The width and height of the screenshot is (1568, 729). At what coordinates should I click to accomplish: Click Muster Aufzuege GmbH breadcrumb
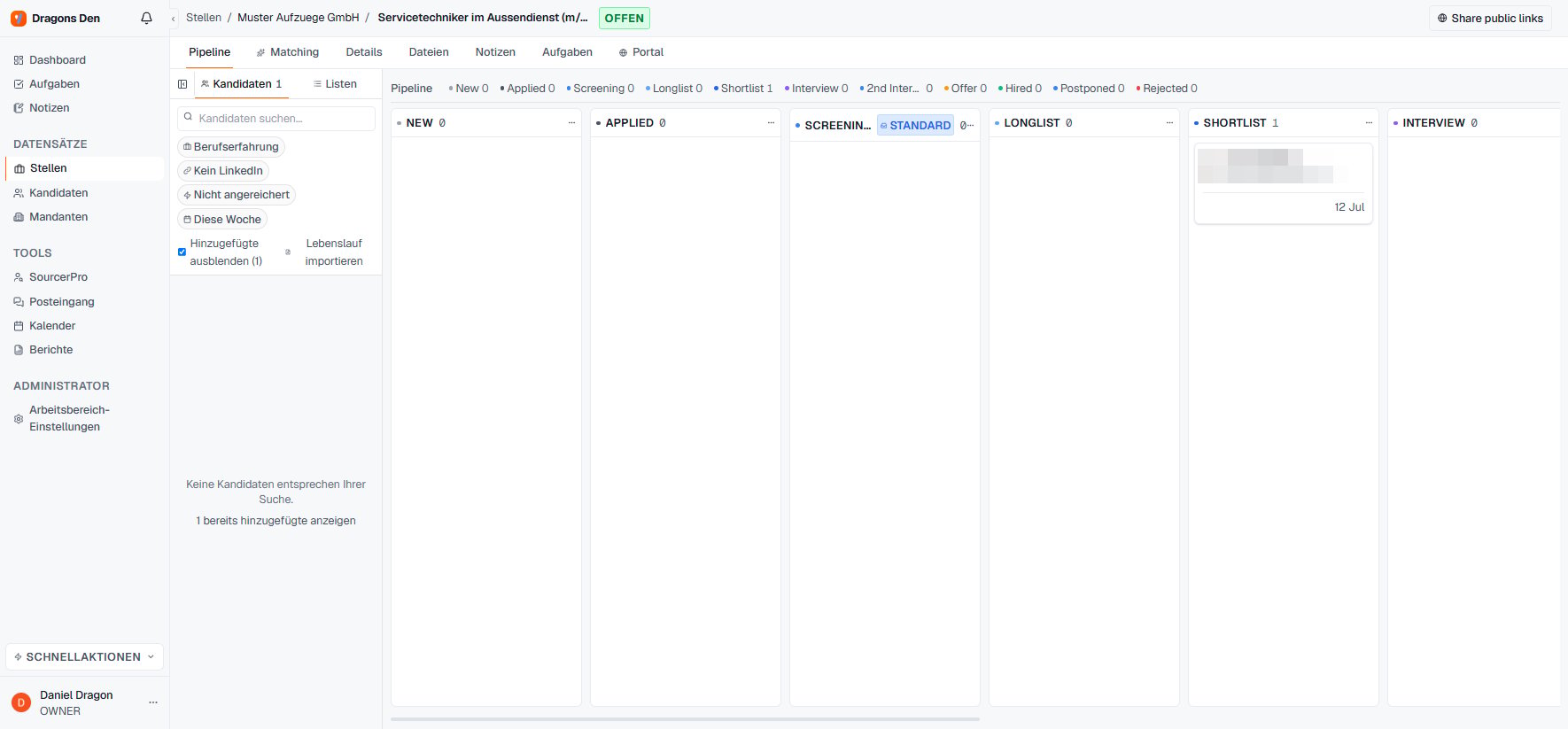(299, 18)
